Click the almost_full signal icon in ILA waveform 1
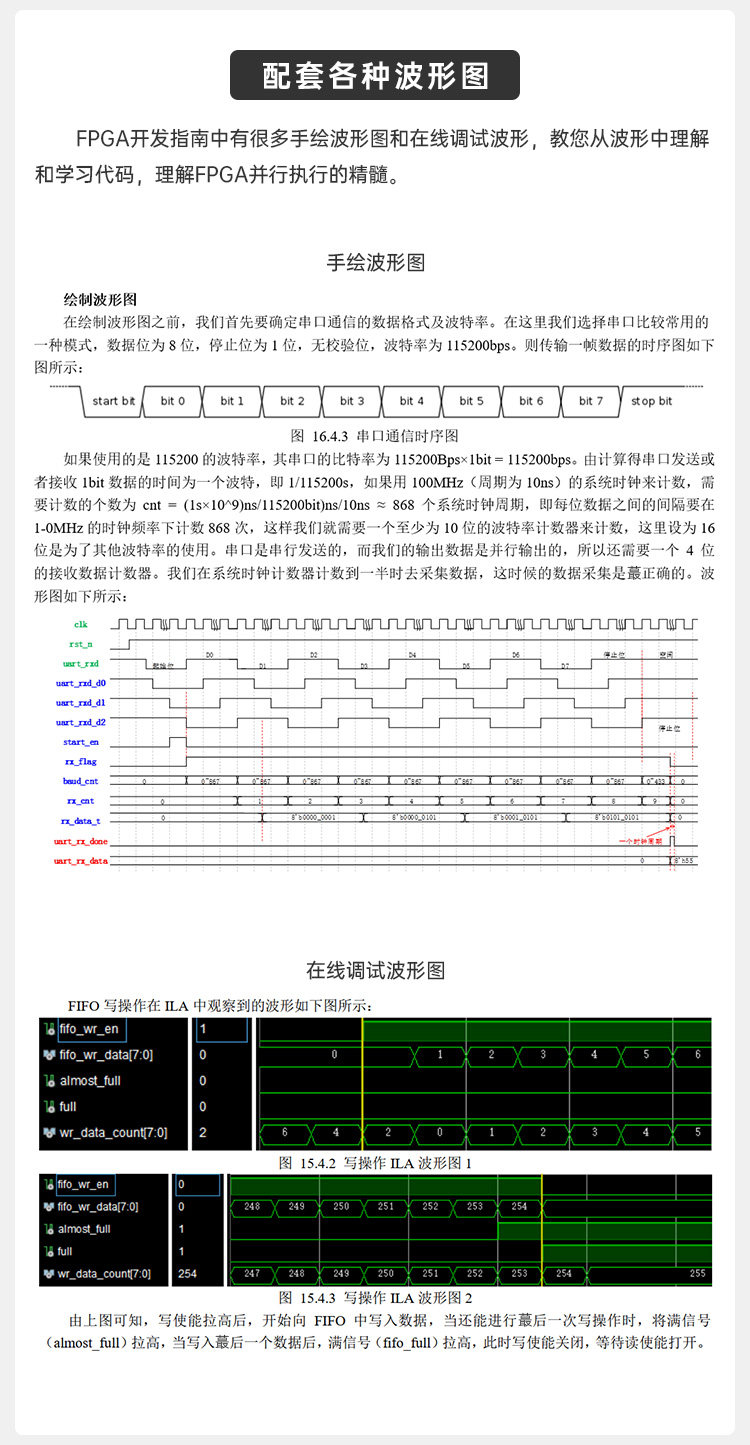This screenshot has height=1445, width=750. (48, 1081)
